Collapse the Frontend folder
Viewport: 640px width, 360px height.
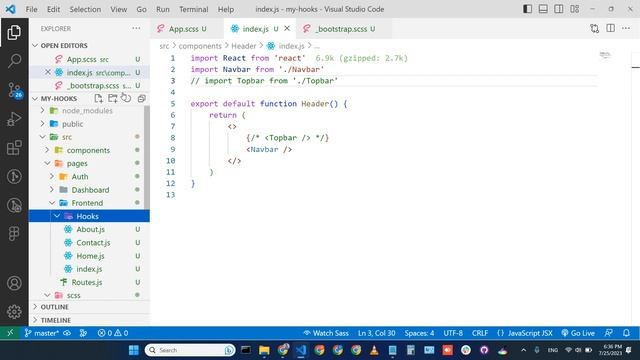[x=52, y=203]
